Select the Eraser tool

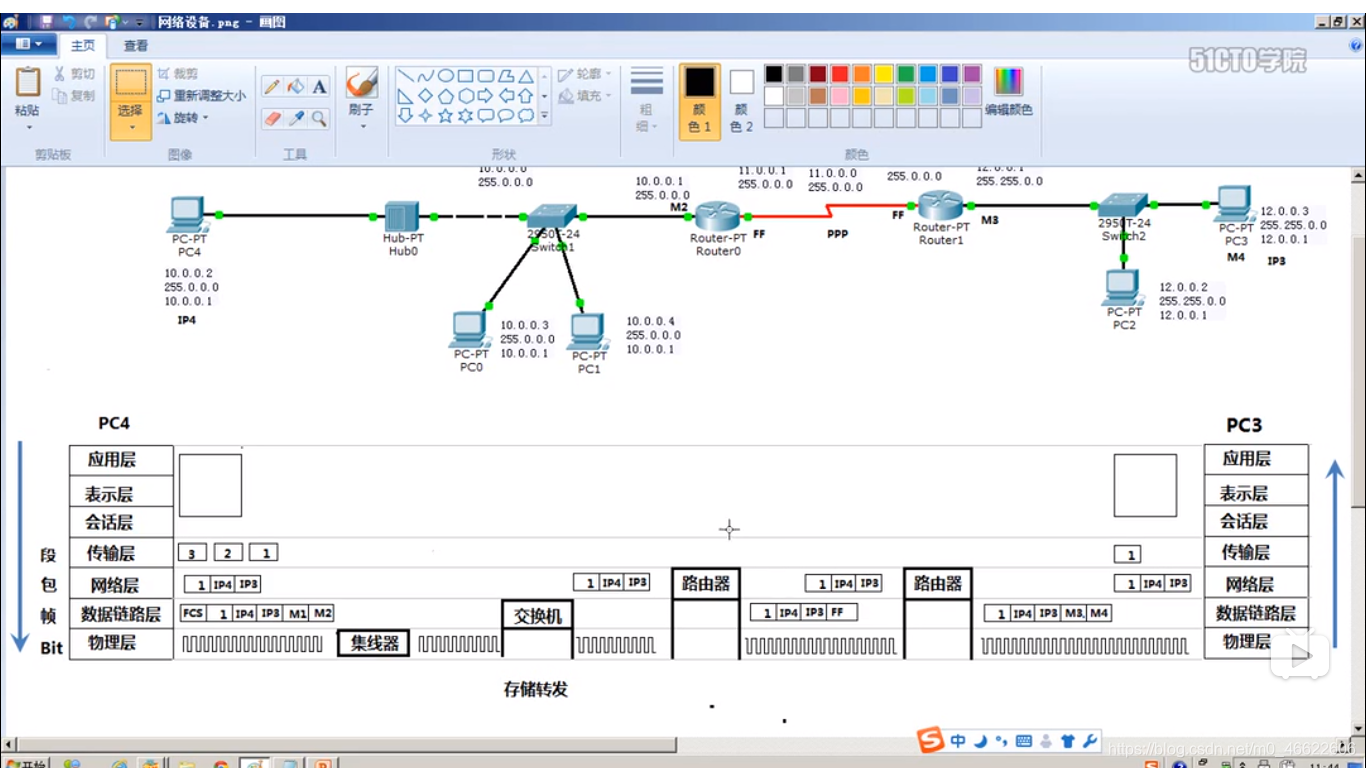click(272, 119)
